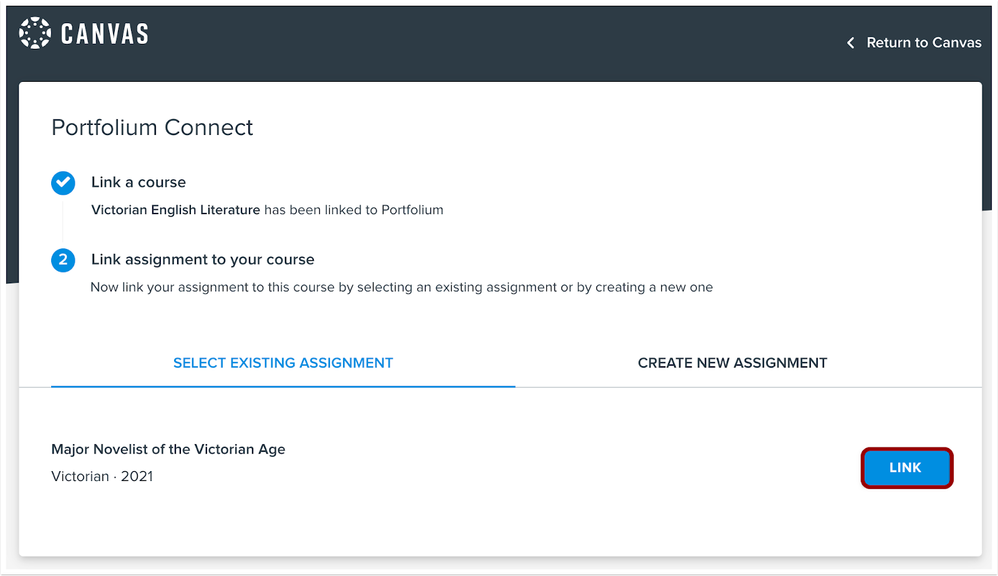Open the Create New Assignment tab
Viewport: 998px width, 576px height.
732,363
